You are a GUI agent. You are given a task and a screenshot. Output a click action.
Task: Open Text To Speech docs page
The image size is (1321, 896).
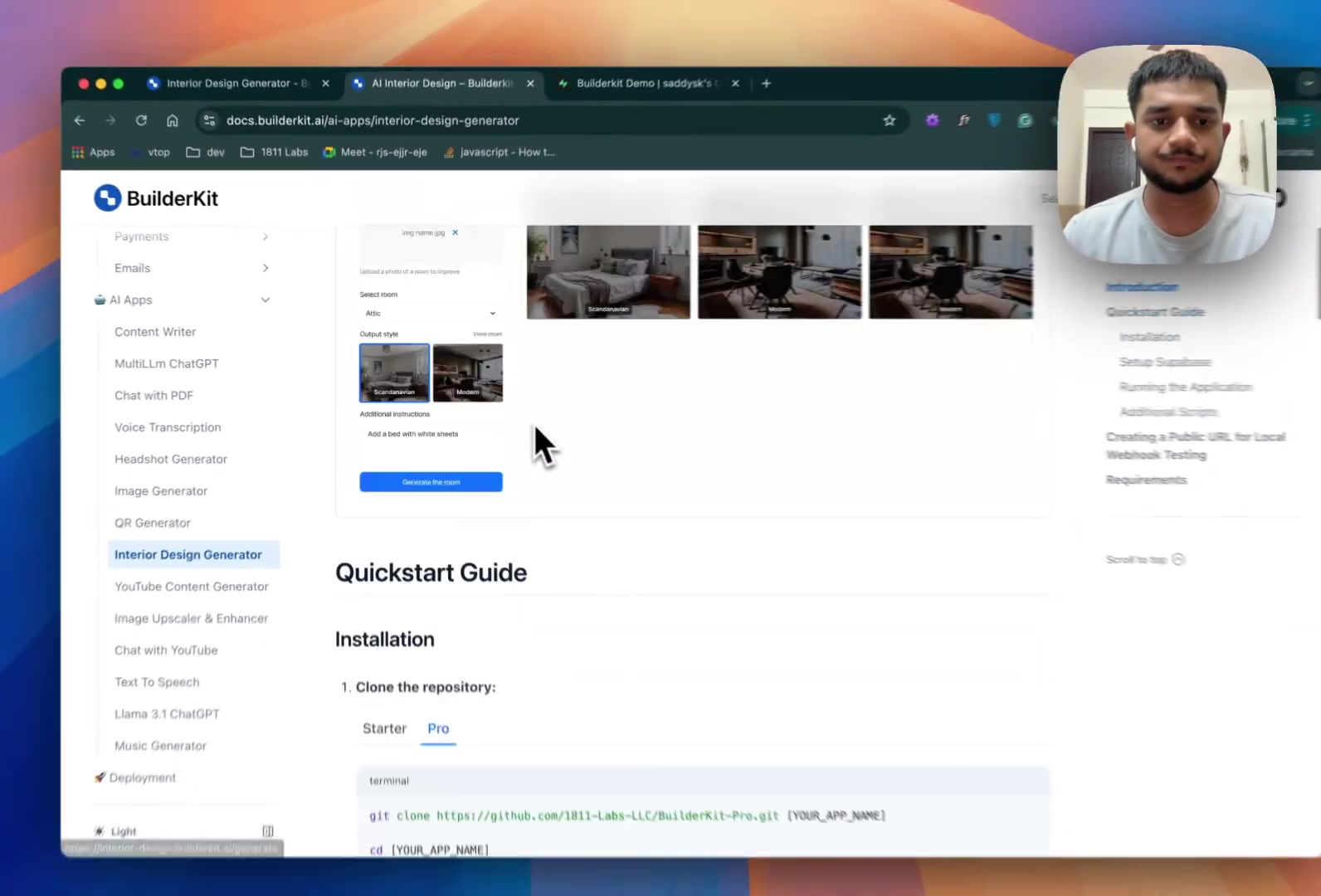[x=157, y=682]
